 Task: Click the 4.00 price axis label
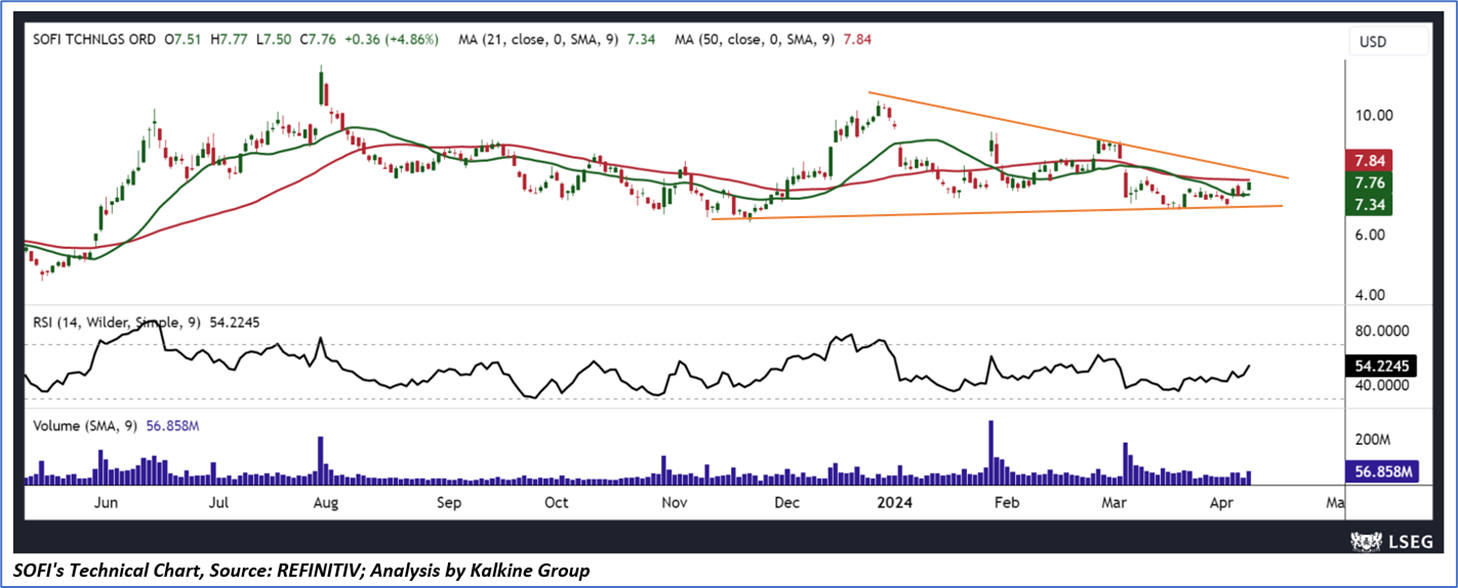1370,296
